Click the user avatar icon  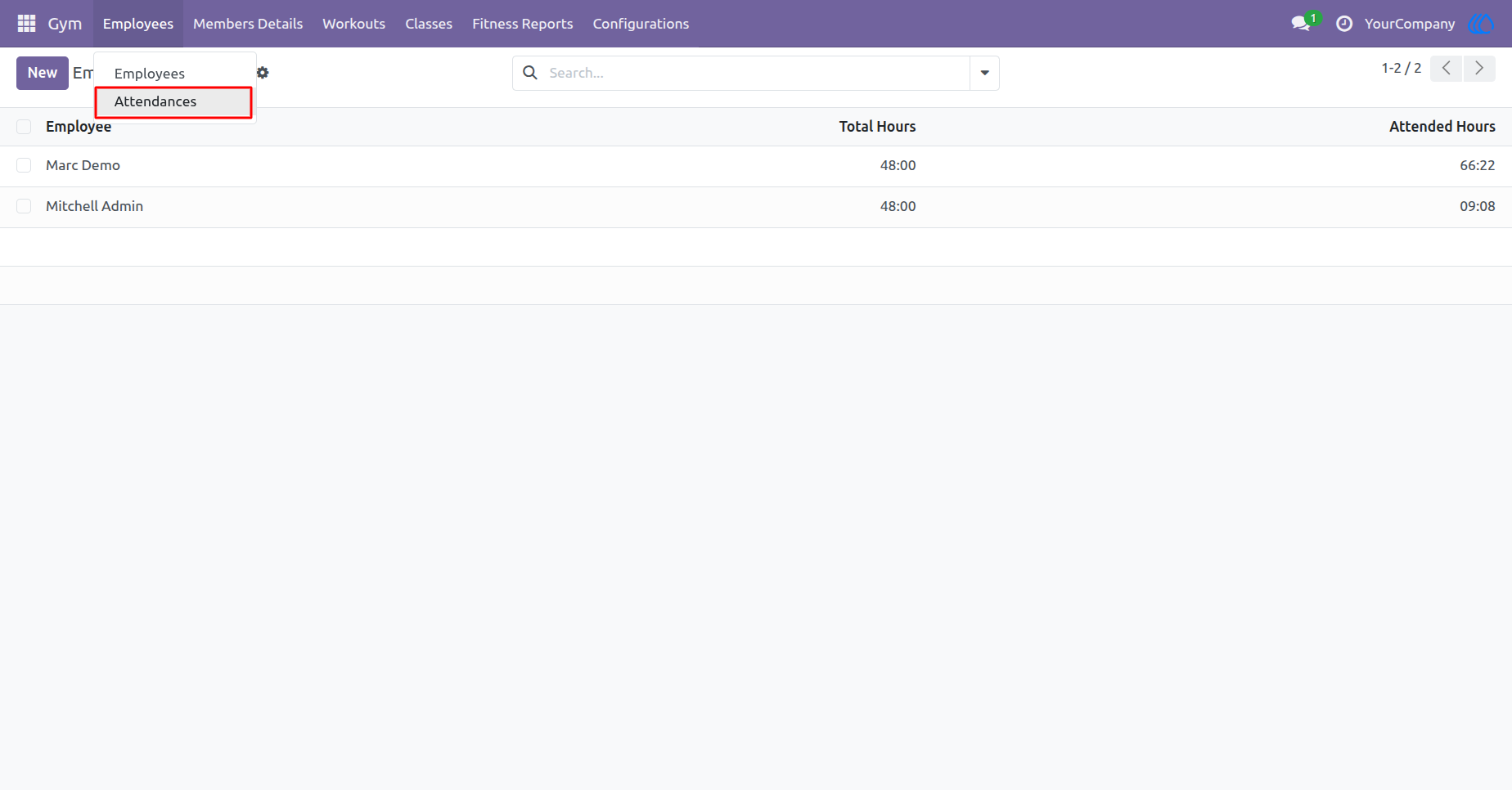(x=1481, y=24)
